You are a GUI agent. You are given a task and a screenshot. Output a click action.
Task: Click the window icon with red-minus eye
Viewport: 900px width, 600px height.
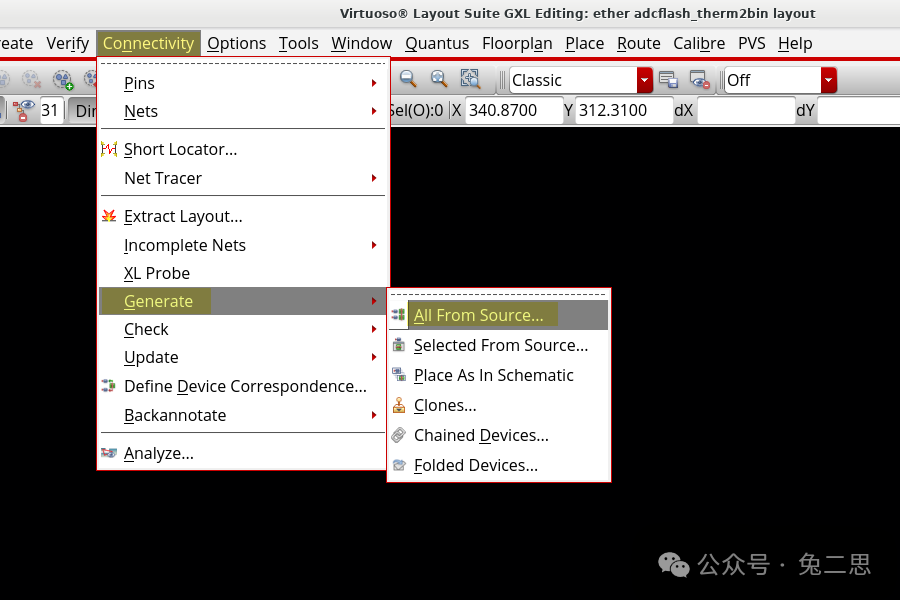[x=700, y=80]
